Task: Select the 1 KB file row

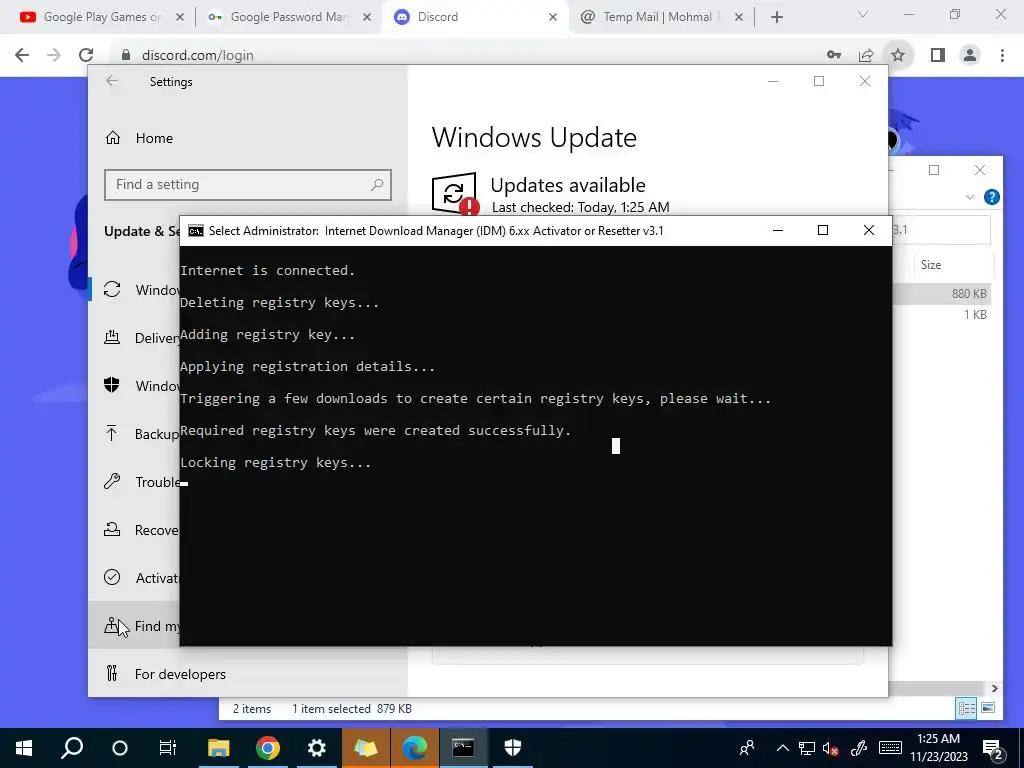Action: (940, 315)
